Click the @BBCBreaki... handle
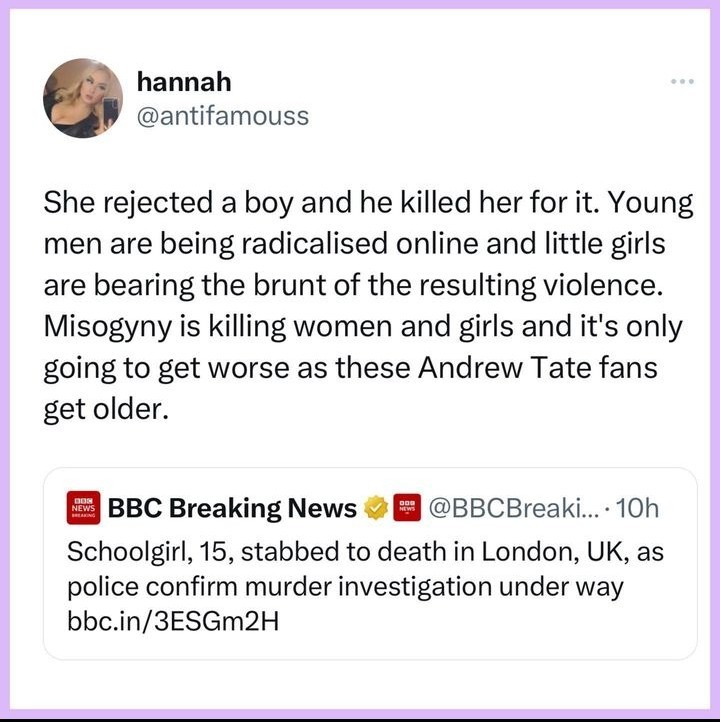Viewport: 720px width, 722px height. [x=514, y=508]
